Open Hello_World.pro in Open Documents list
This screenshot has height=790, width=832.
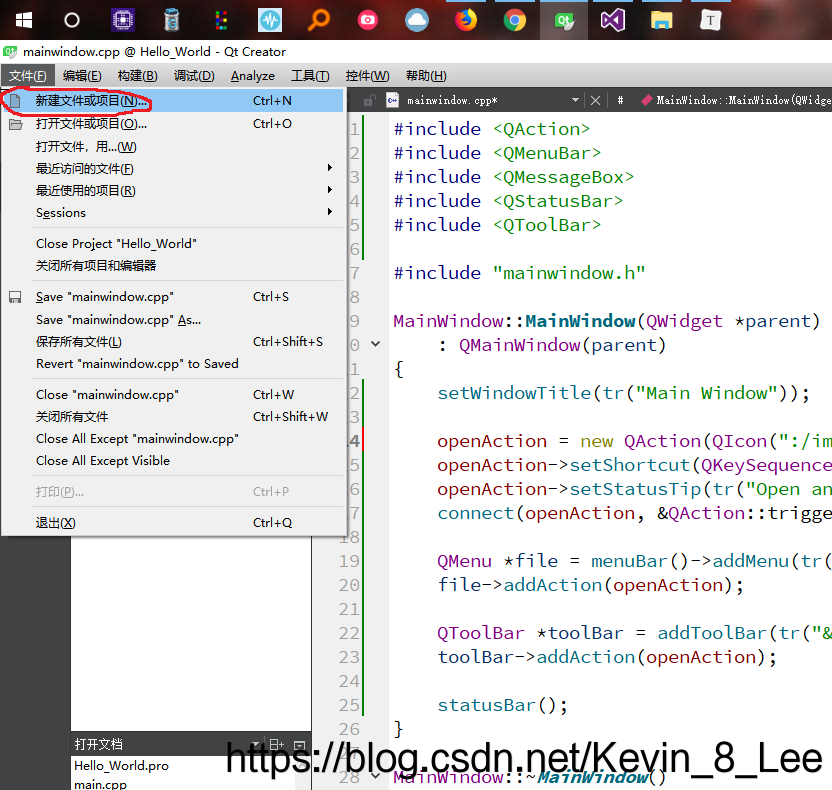(121, 766)
